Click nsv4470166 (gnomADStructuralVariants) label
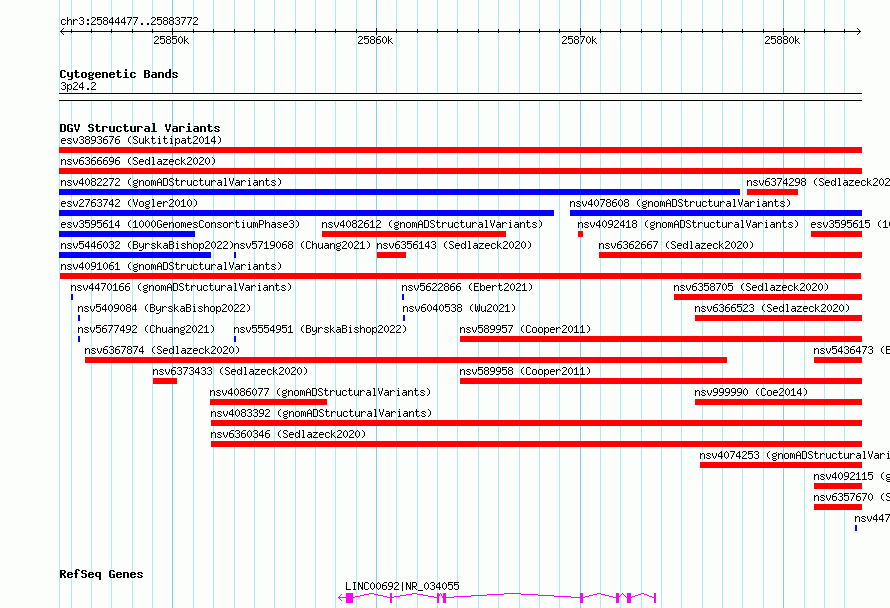Screen dimensions: 890x608 [x=181, y=287]
